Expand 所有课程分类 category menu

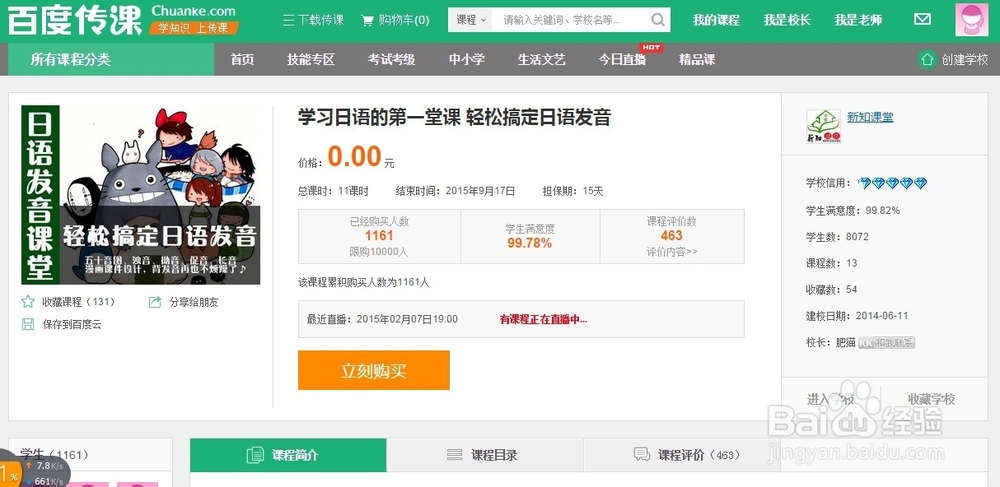tap(111, 59)
